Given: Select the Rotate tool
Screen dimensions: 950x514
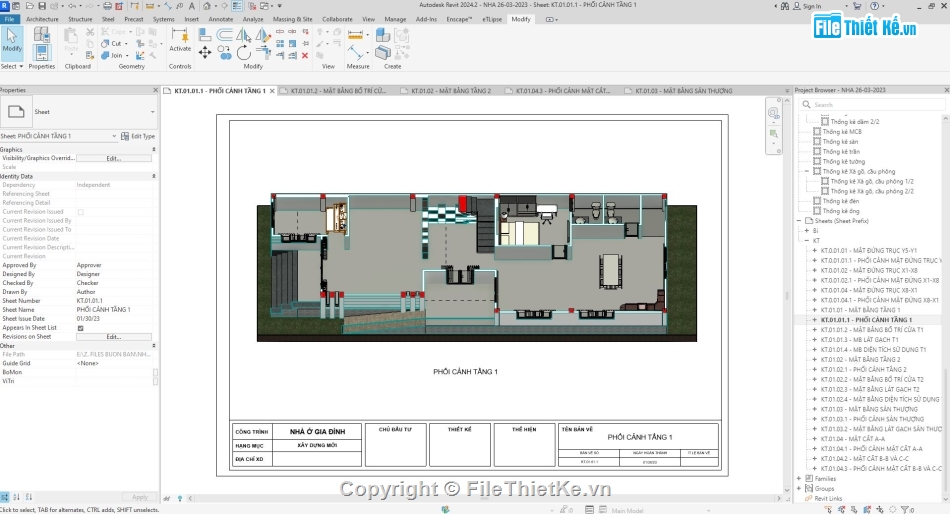Looking at the screenshot, I should point(244,53).
